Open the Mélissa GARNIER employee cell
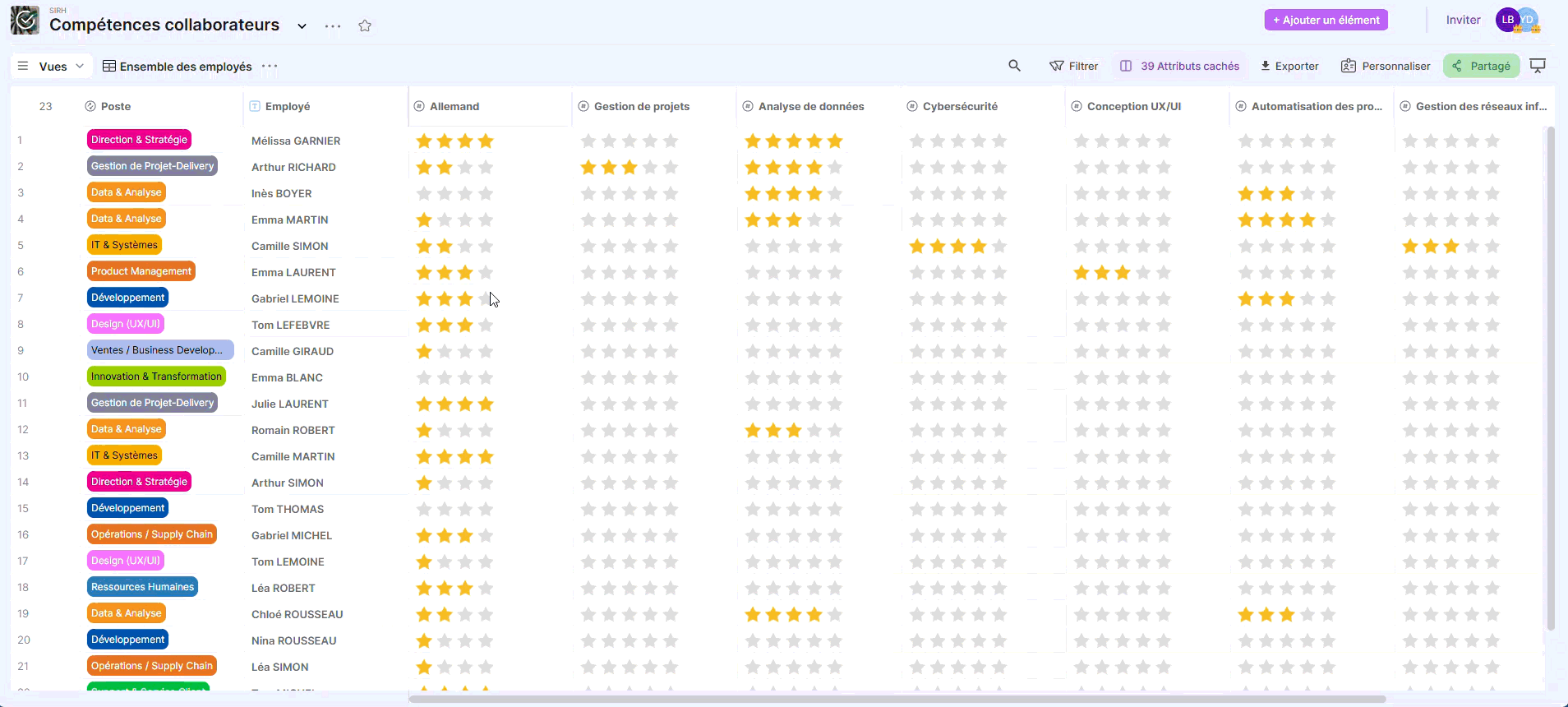Viewport: 1568px width, 707px height. click(296, 141)
